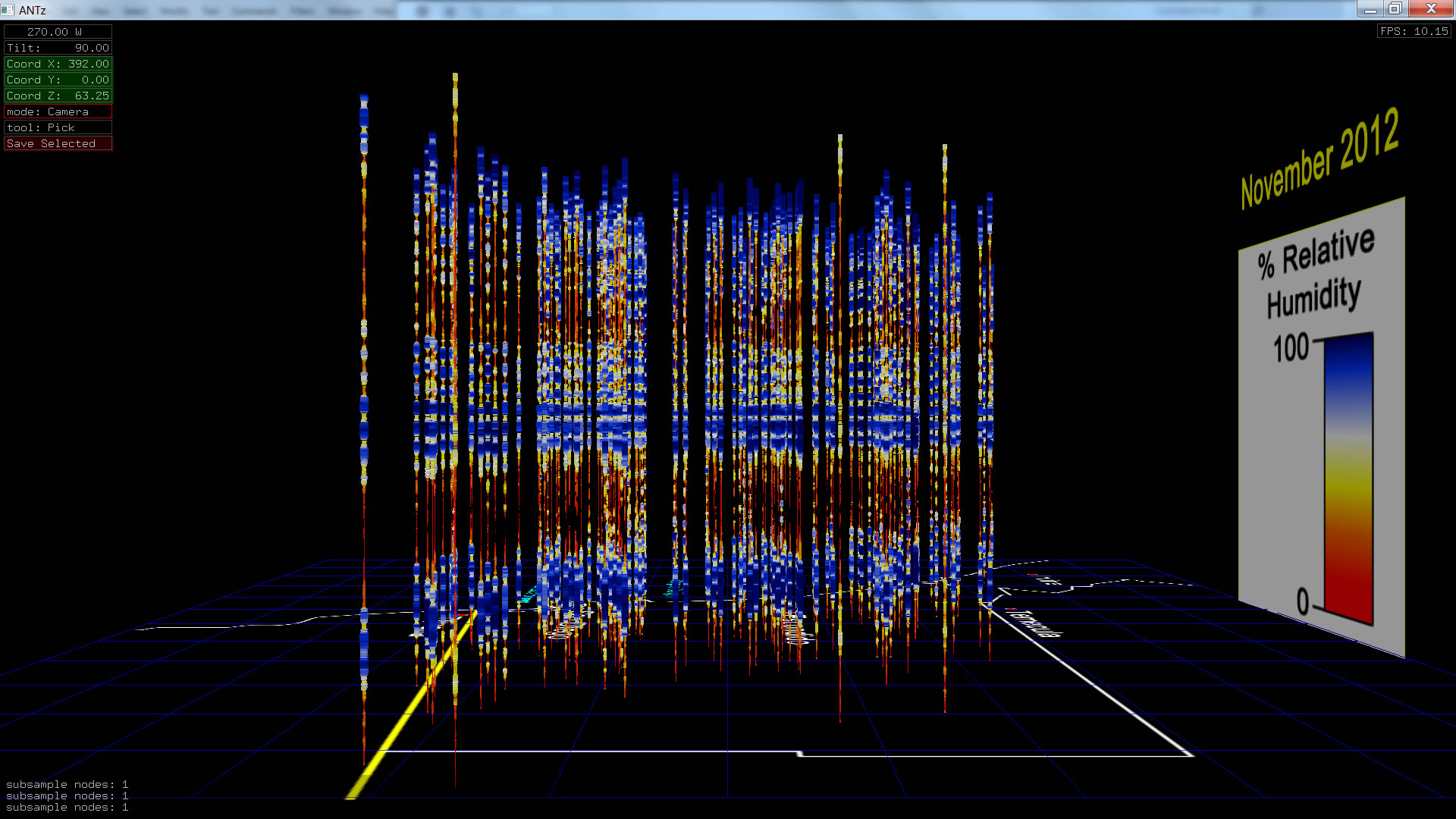1456x819 pixels.
Task: Minimize the ANTz window
Action: pyautogui.click(x=1370, y=9)
